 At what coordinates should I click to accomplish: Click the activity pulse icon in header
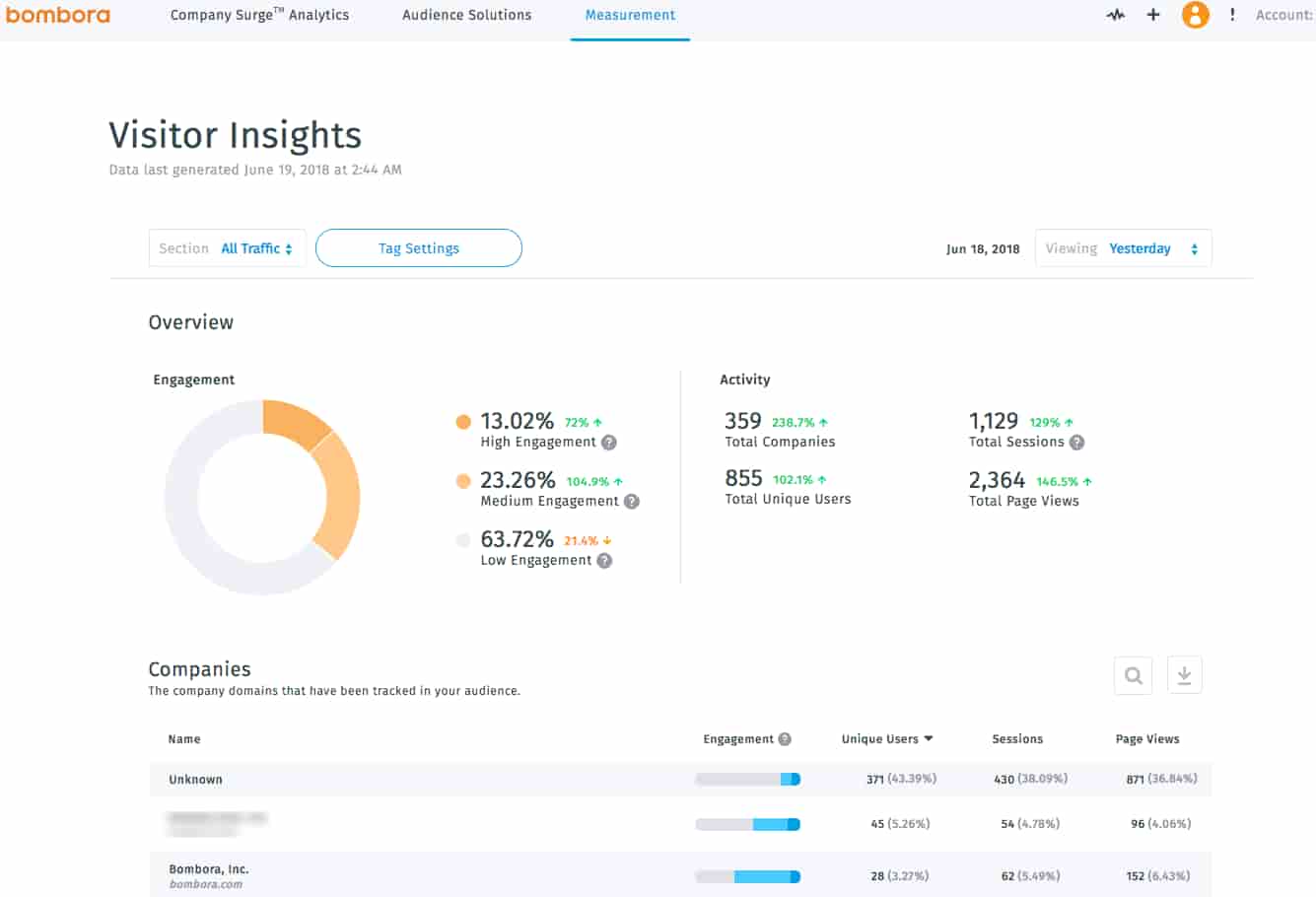[x=1115, y=15]
